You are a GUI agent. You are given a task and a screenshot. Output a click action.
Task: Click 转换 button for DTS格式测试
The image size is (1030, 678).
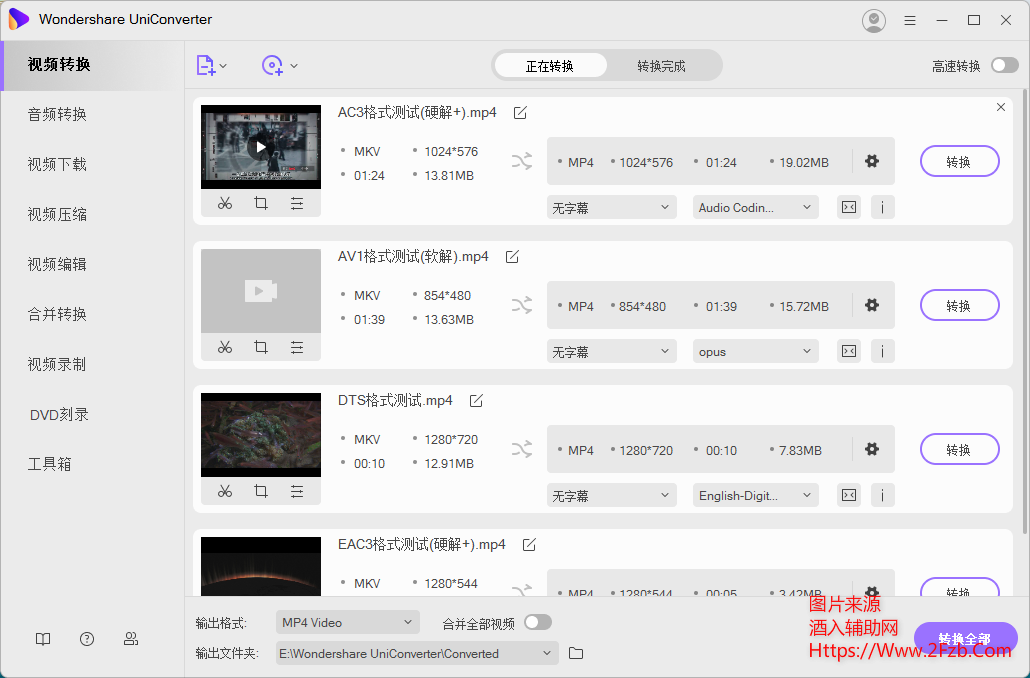pos(959,450)
